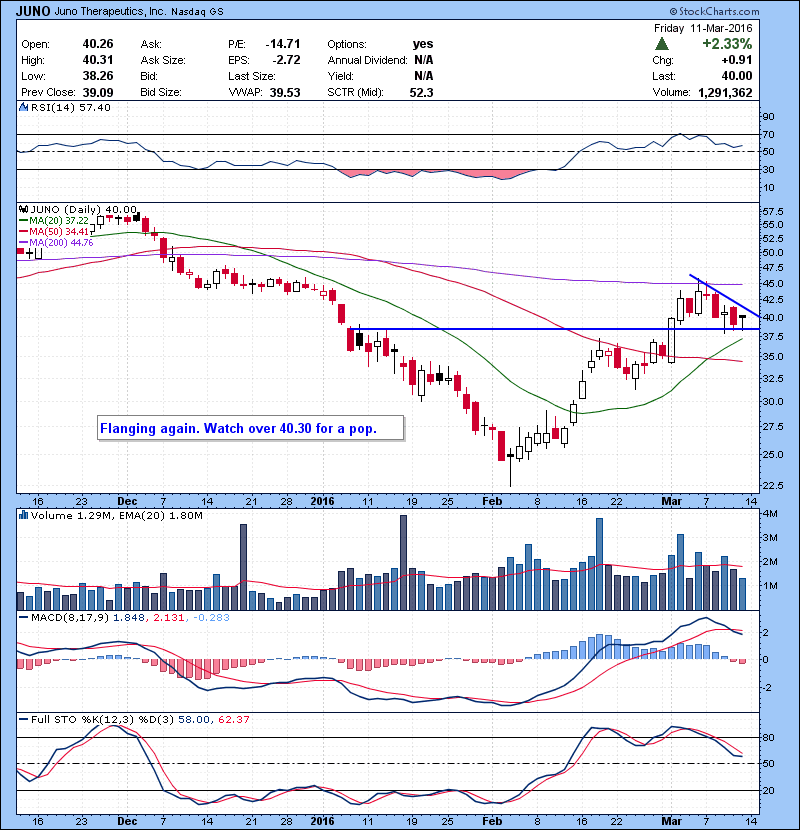Viewport: 800px width, 830px height.
Task: Click the EPS value -2.72
Action: (x=286, y=60)
